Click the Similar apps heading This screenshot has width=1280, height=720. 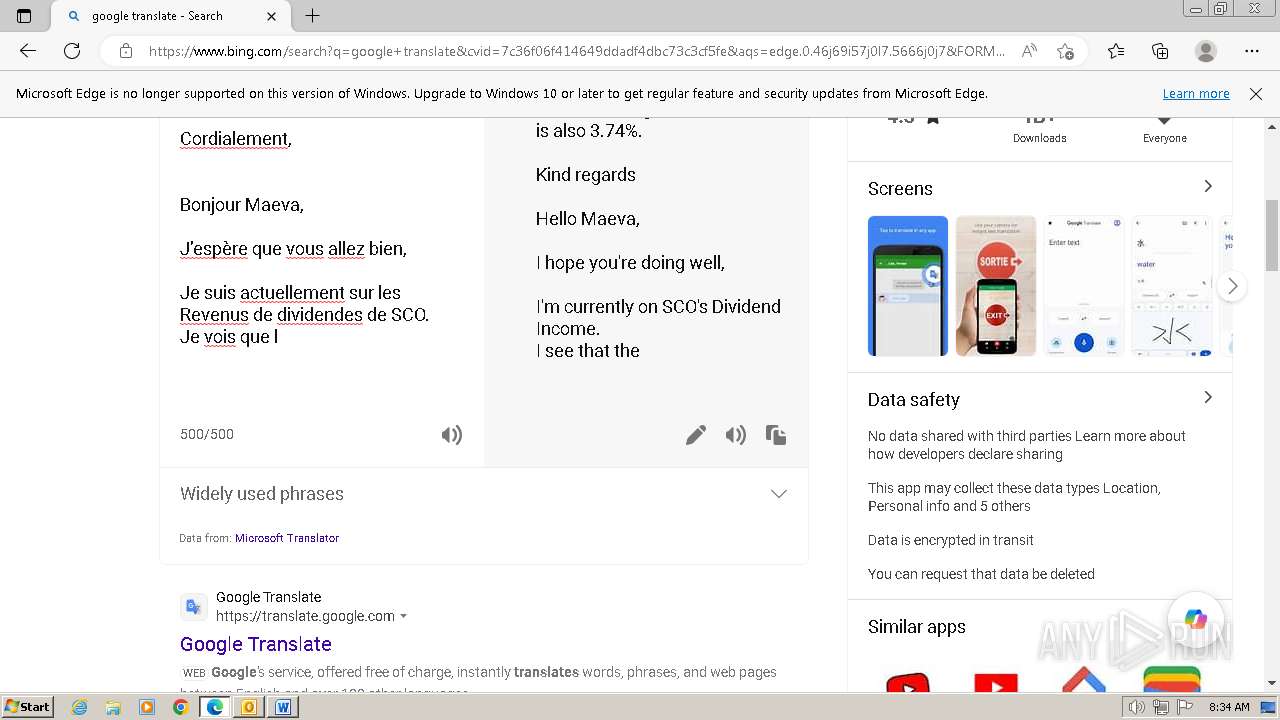click(x=917, y=627)
